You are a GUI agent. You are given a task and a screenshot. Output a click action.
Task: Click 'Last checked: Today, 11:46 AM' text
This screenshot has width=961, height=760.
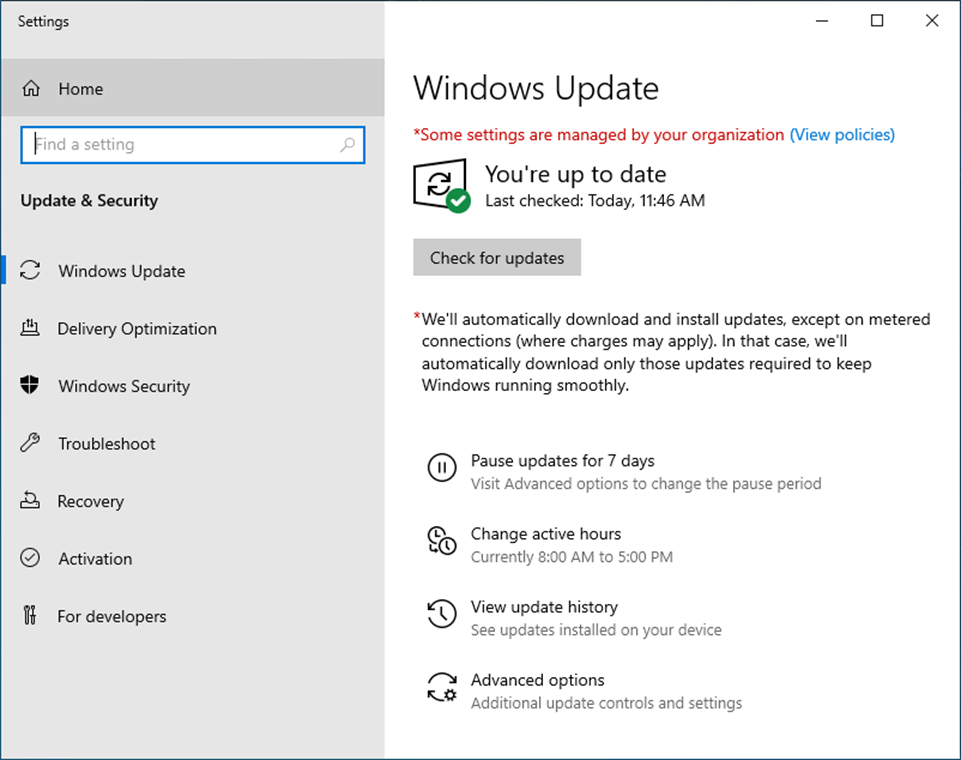click(x=595, y=201)
